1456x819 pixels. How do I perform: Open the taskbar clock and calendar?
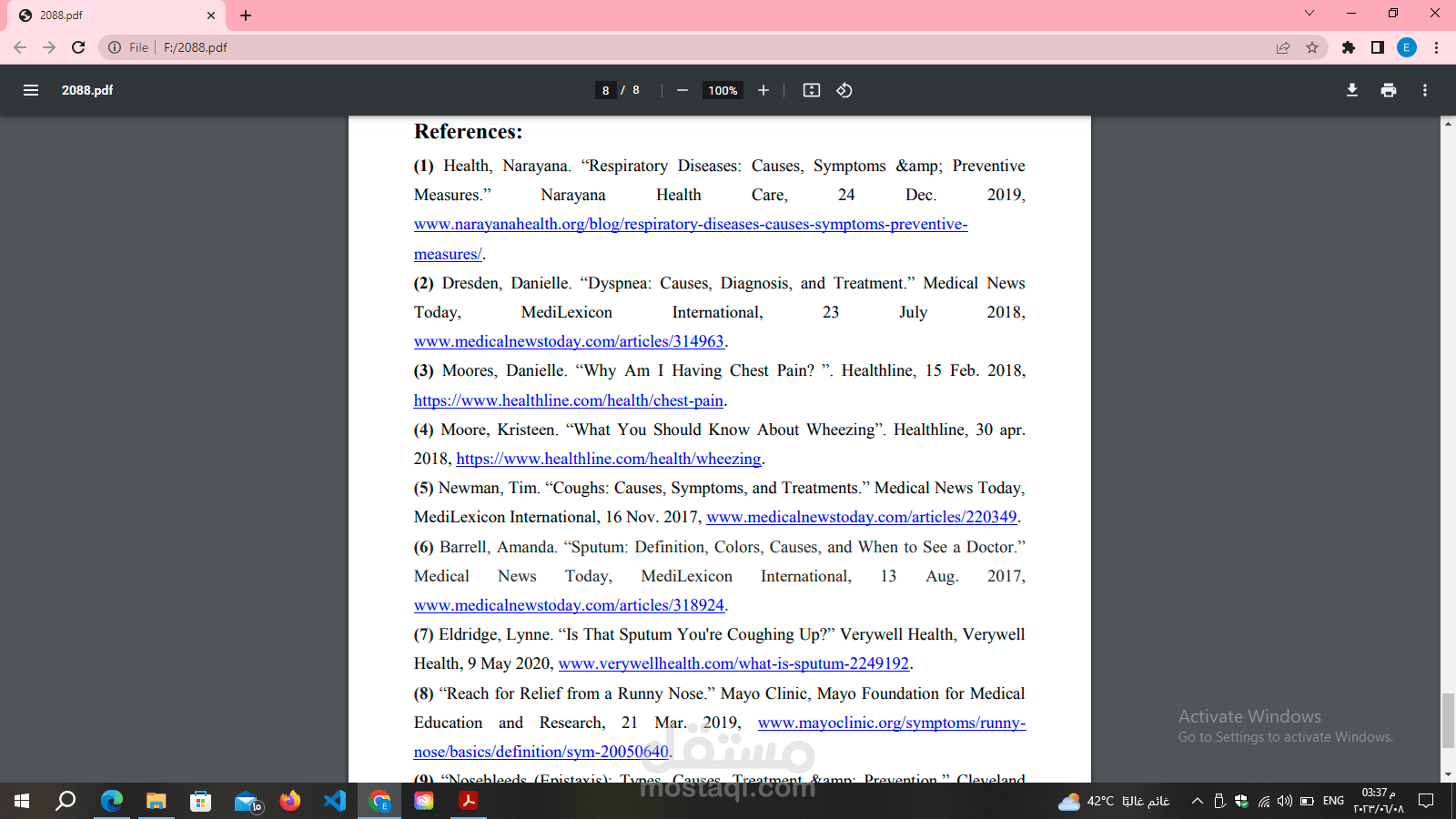coord(1379,801)
